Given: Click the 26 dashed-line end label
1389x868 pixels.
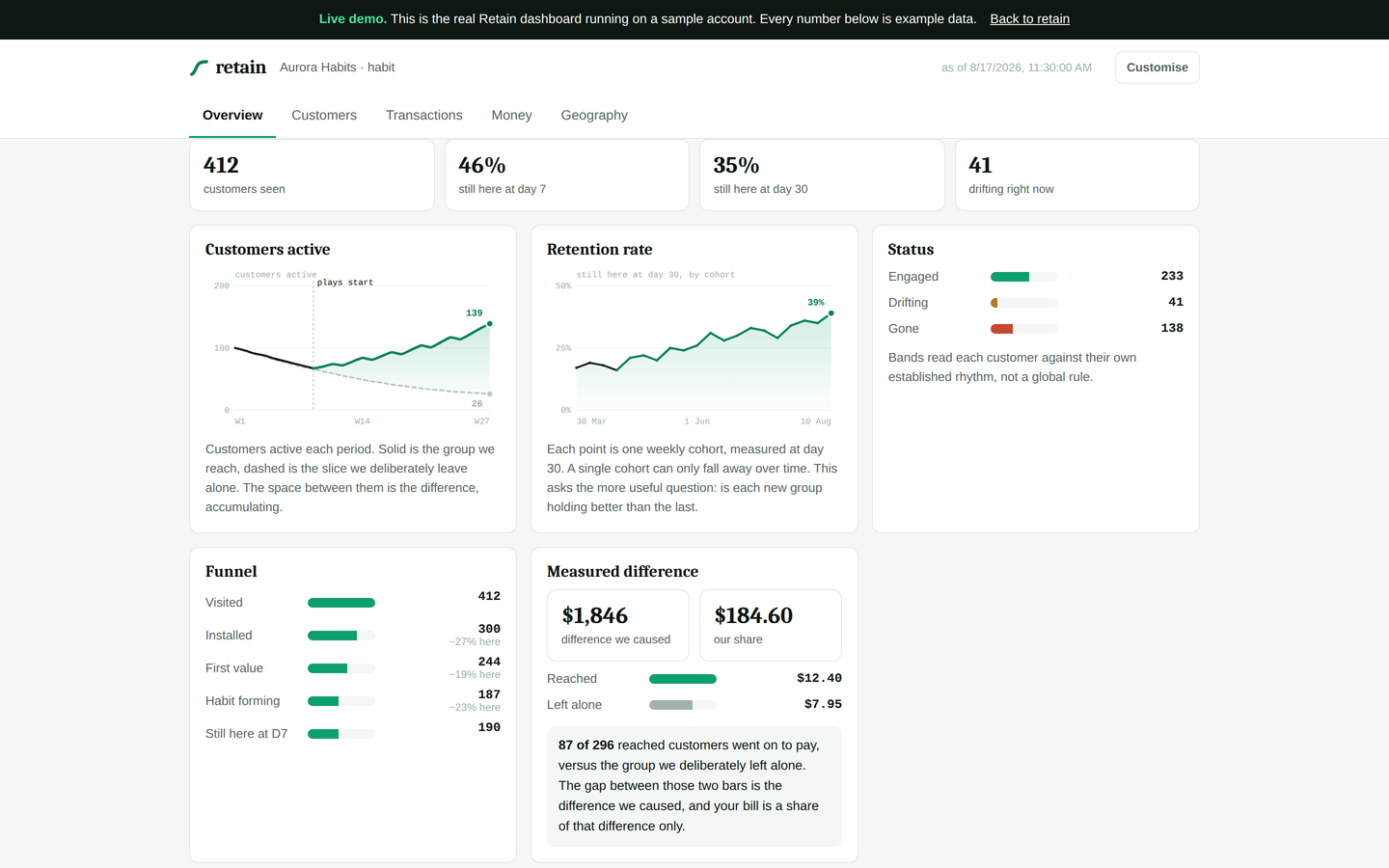Looking at the screenshot, I should pyautogui.click(x=477, y=404).
